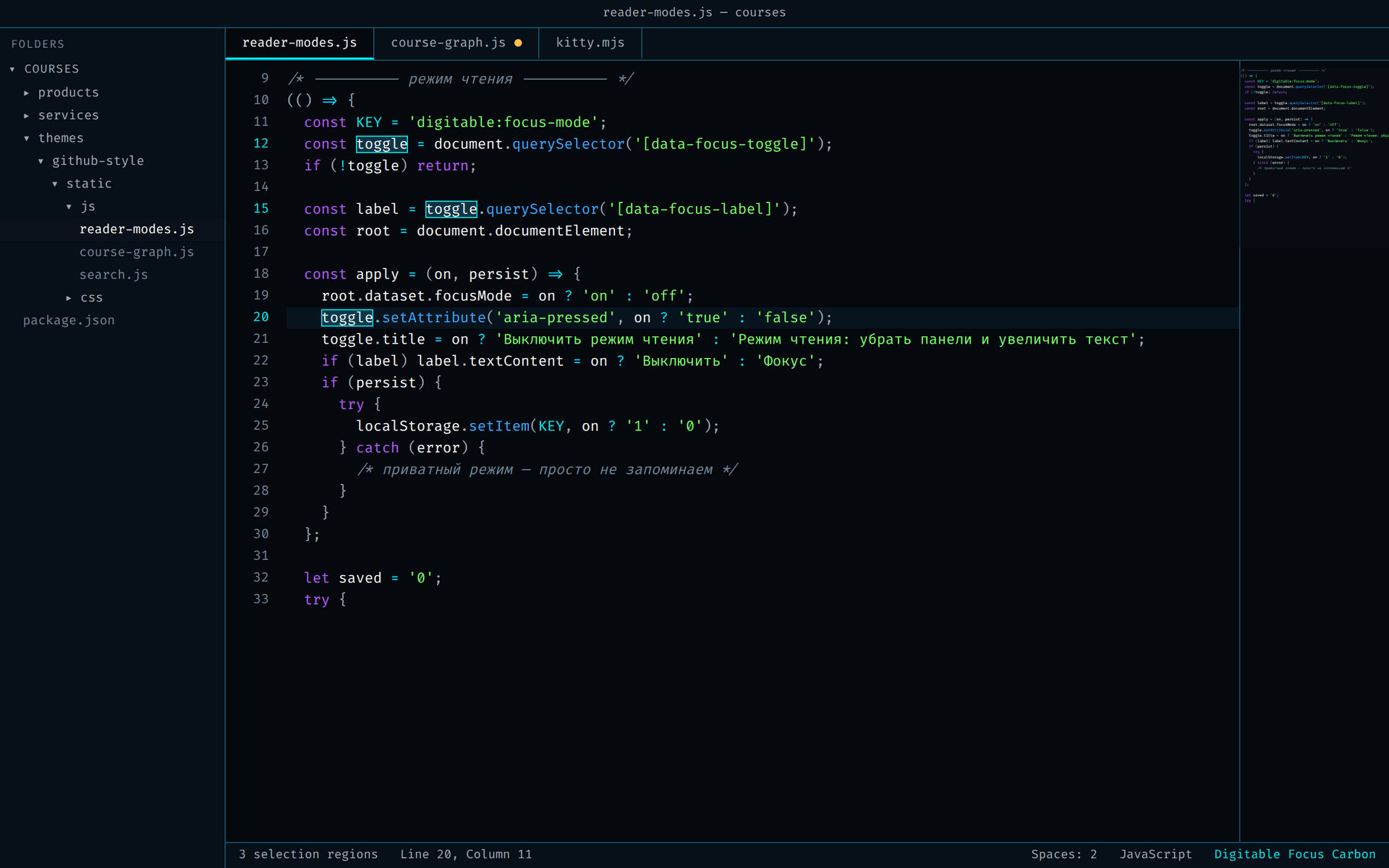Click string 'Фокус' on line 22
The width and height of the screenshot is (1389, 868).
(x=786, y=361)
